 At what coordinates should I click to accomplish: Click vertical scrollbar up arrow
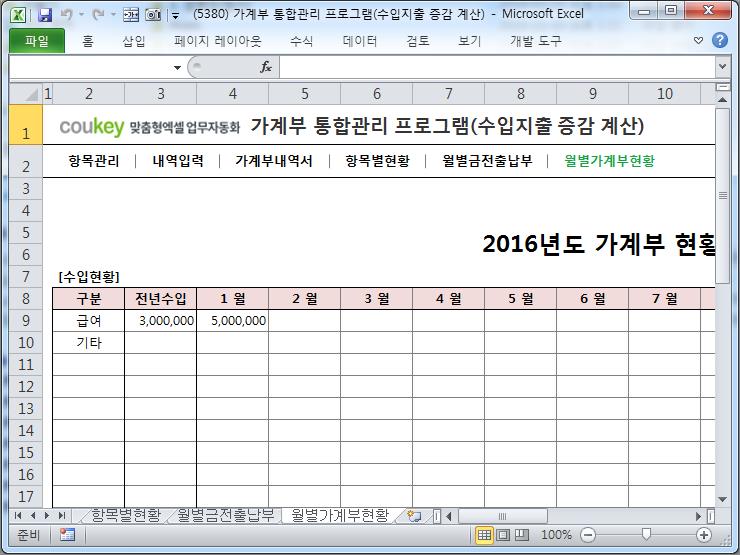tap(722, 100)
